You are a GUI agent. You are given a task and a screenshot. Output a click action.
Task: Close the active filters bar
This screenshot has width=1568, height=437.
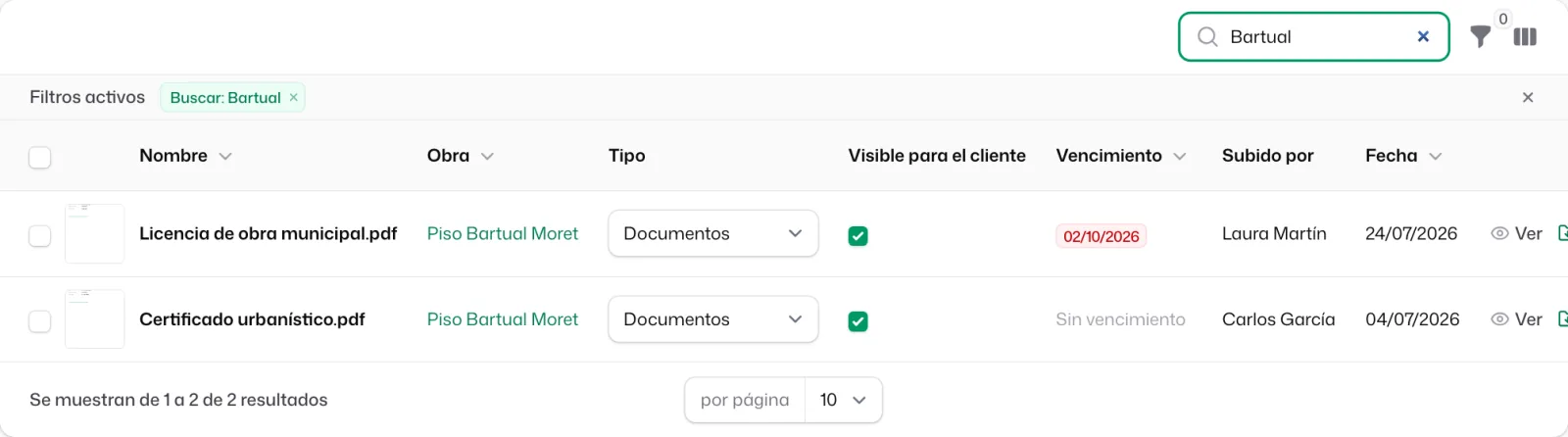1528,97
